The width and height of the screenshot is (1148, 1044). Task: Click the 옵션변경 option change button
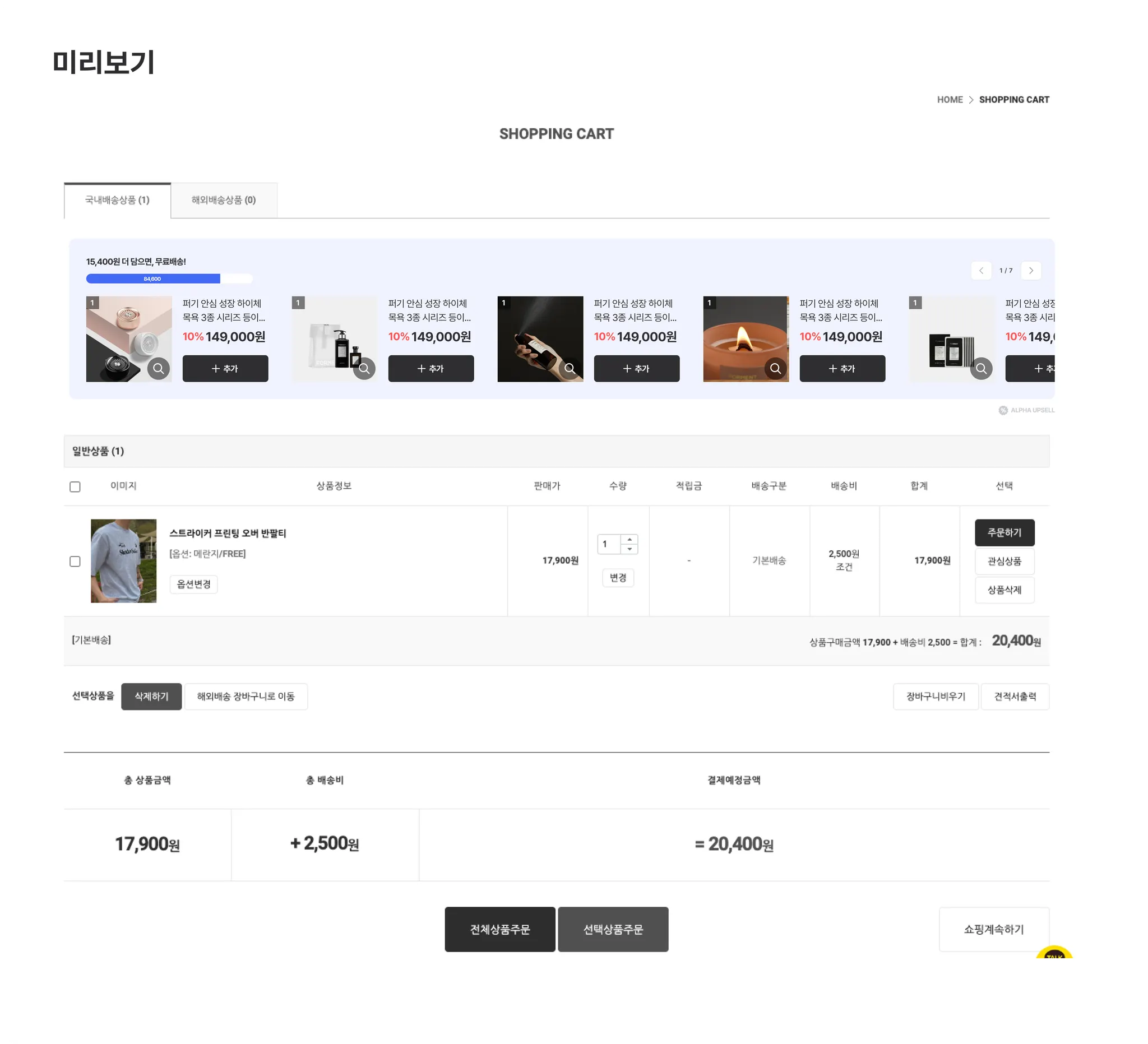(193, 584)
